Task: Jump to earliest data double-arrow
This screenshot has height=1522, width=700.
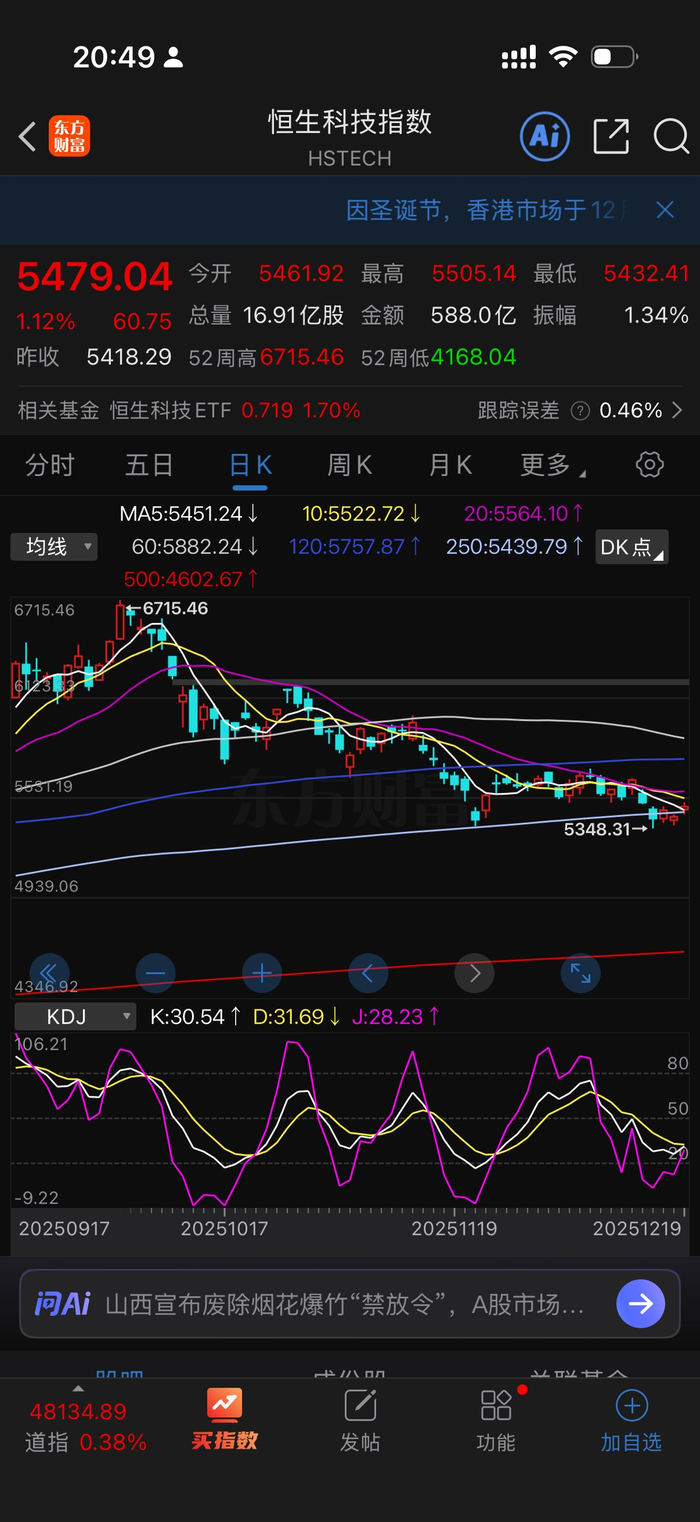Action: point(49,972)
